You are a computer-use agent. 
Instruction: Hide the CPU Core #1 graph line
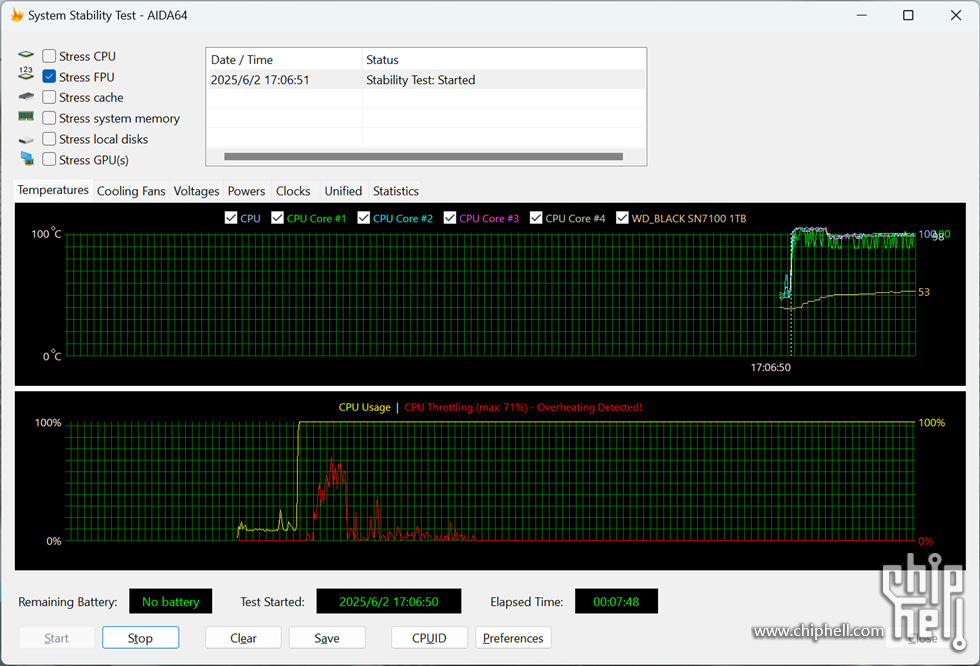coord(278,218)
